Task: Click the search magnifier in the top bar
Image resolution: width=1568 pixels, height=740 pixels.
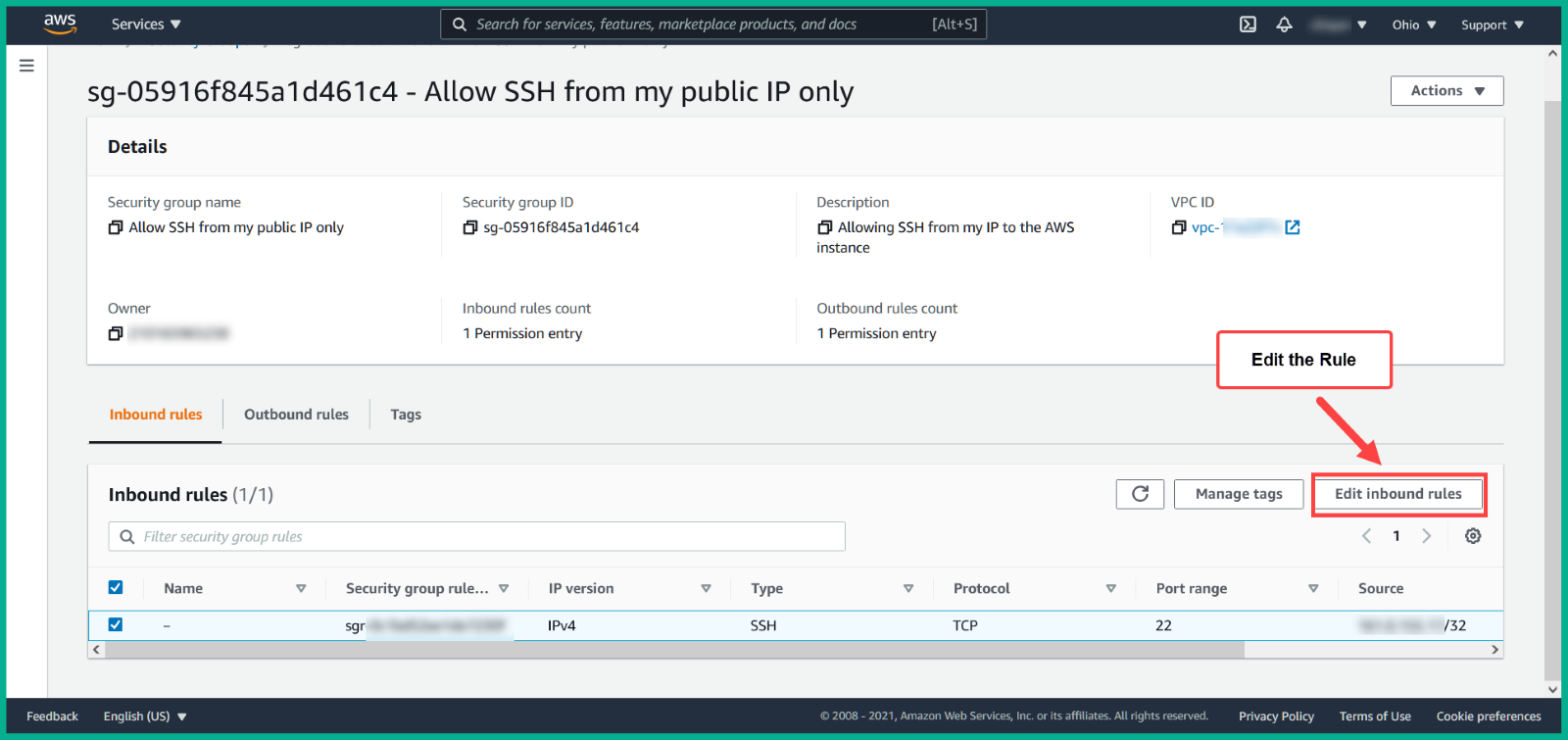Action: pyautogui.click(x=460, y=25)
